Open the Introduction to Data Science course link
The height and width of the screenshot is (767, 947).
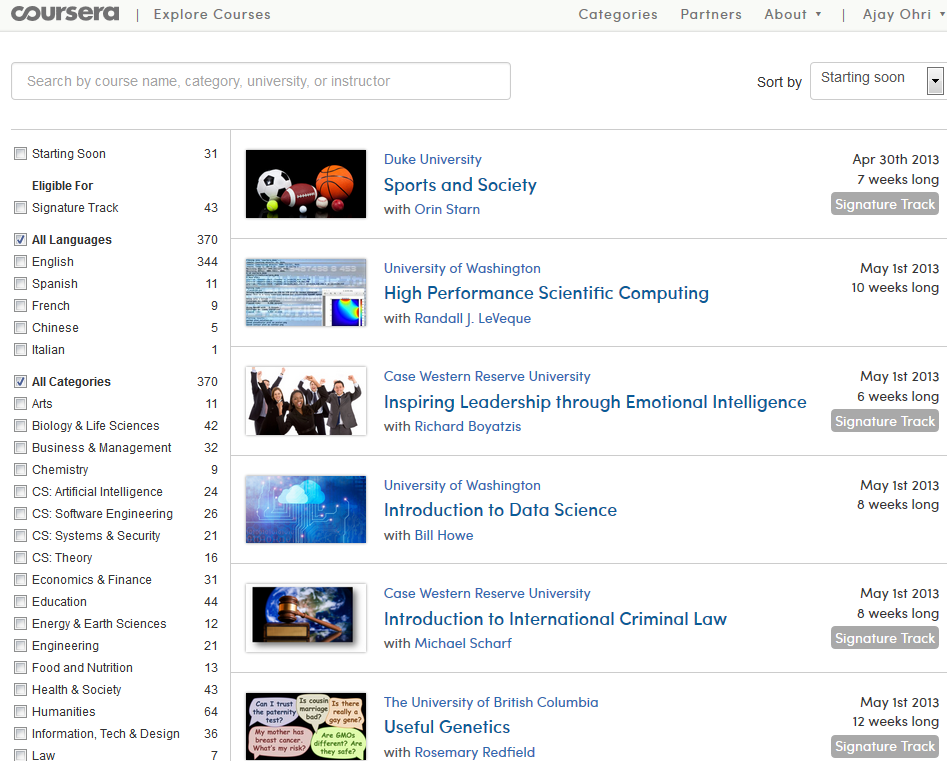pos(500,510)
